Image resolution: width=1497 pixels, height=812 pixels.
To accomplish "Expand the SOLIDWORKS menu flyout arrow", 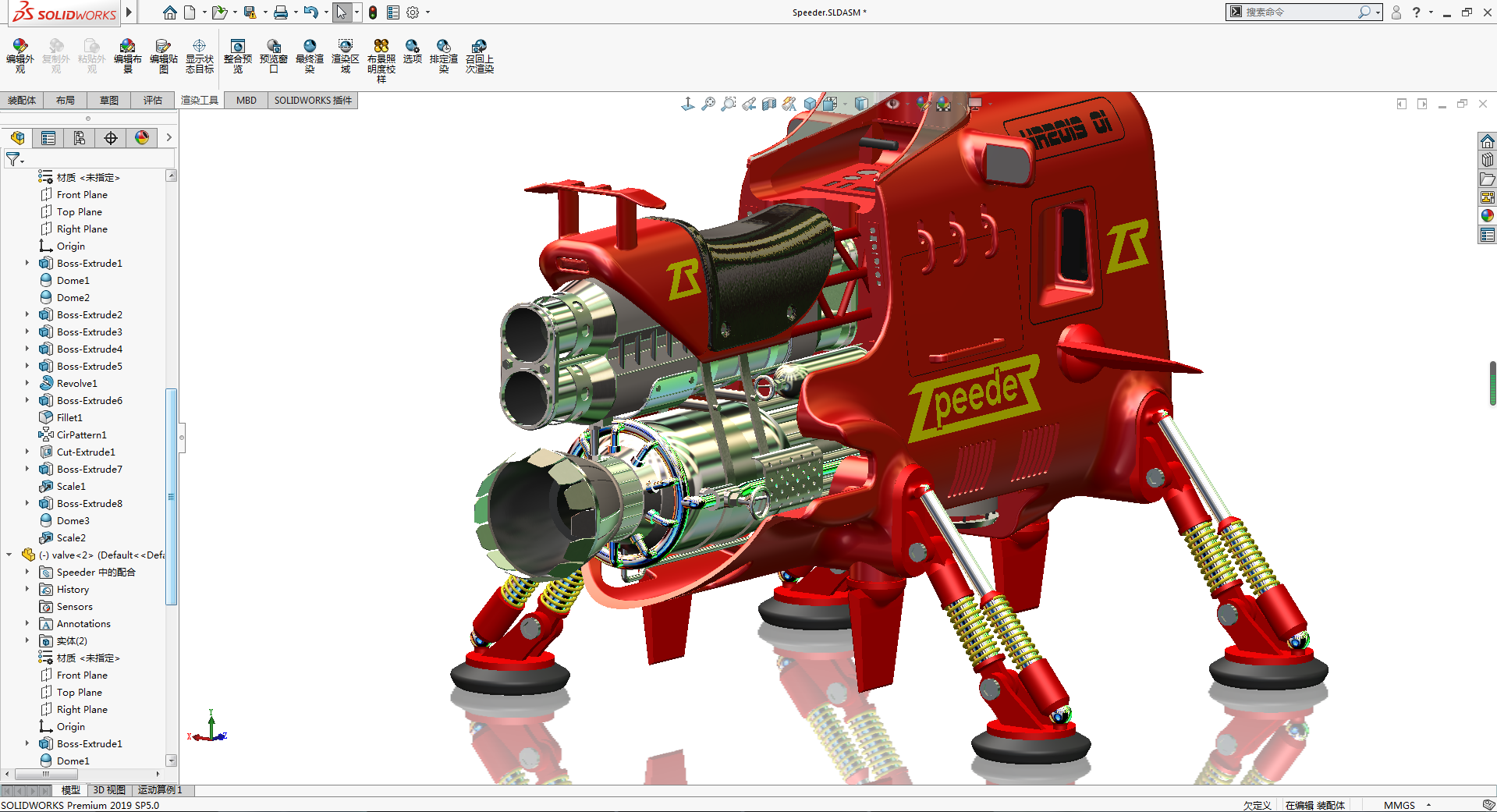I will 129,12.
